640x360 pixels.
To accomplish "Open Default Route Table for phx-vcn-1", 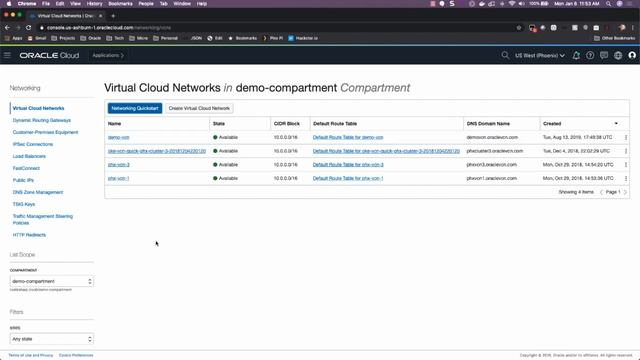I will click(x=348, y=178).
